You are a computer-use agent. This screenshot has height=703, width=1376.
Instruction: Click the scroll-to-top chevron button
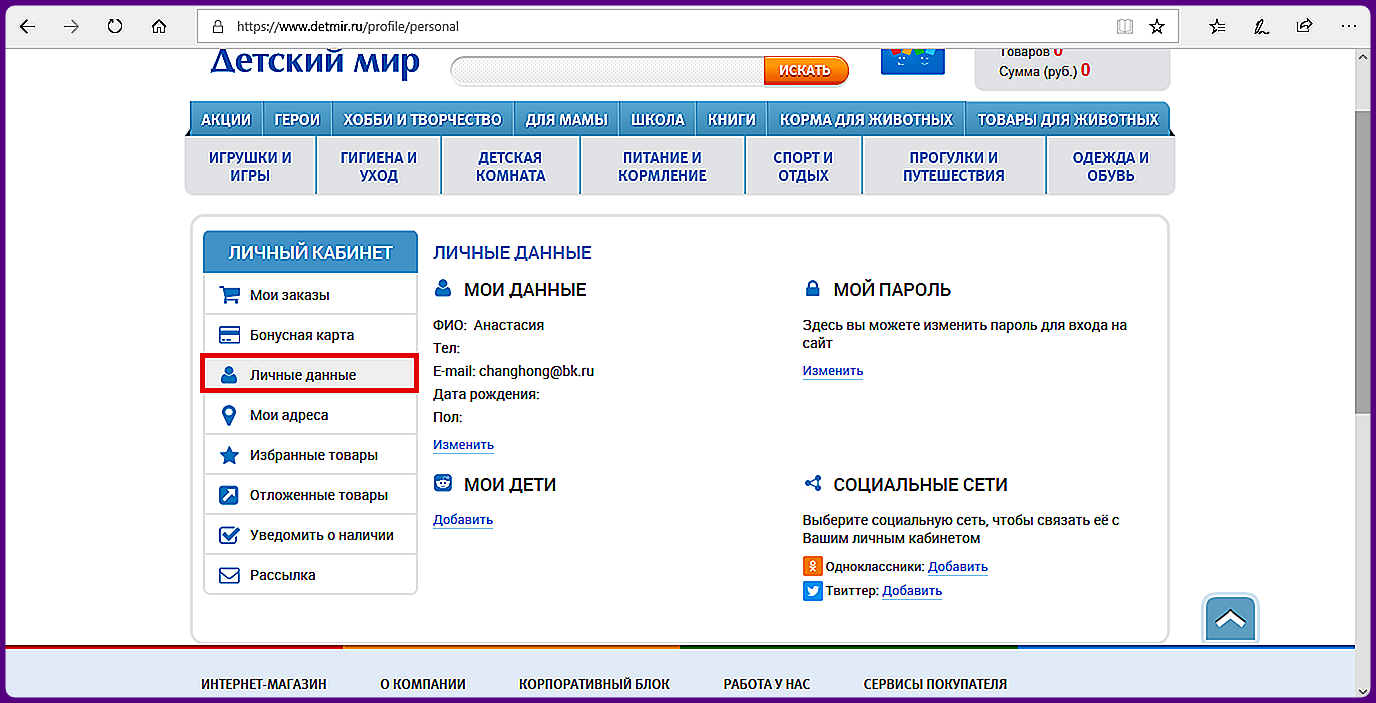tap(1231, 620)
